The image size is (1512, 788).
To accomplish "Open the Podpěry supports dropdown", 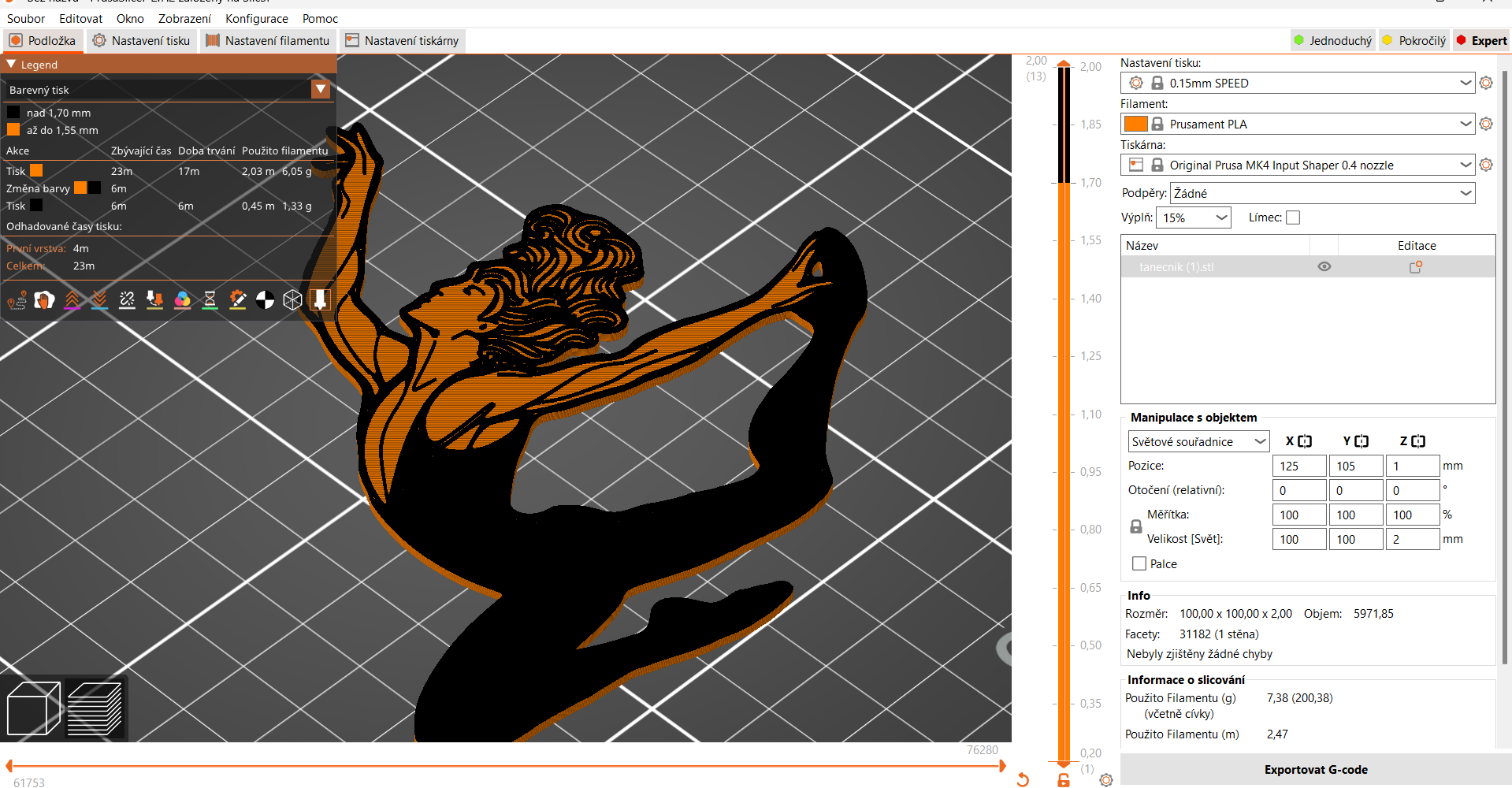I will pos(1323,193).
